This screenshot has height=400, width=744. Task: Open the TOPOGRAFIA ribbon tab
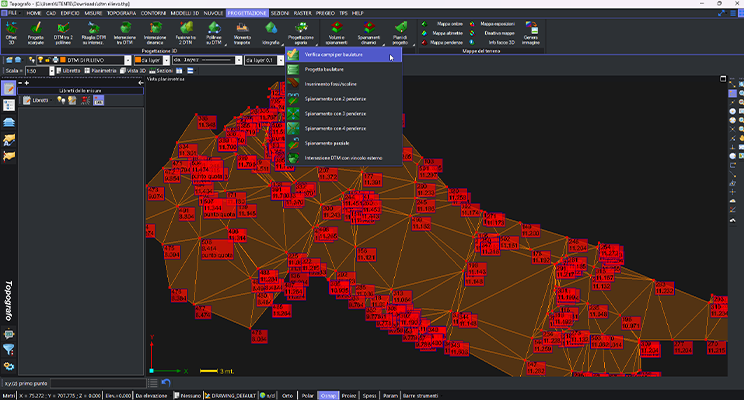[121, 13]
